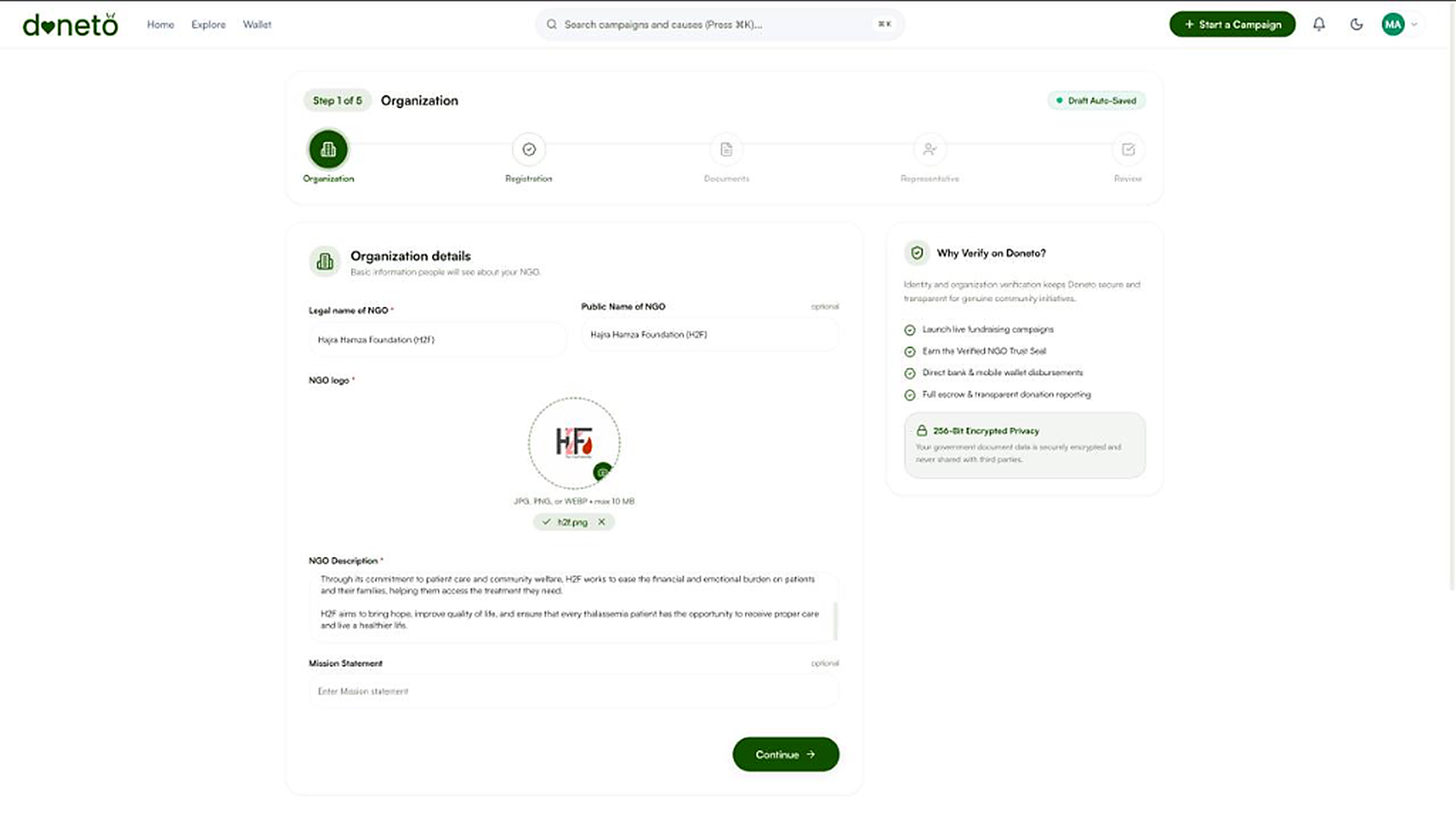Click the Why Verify shield icon

tap(917, 252)
